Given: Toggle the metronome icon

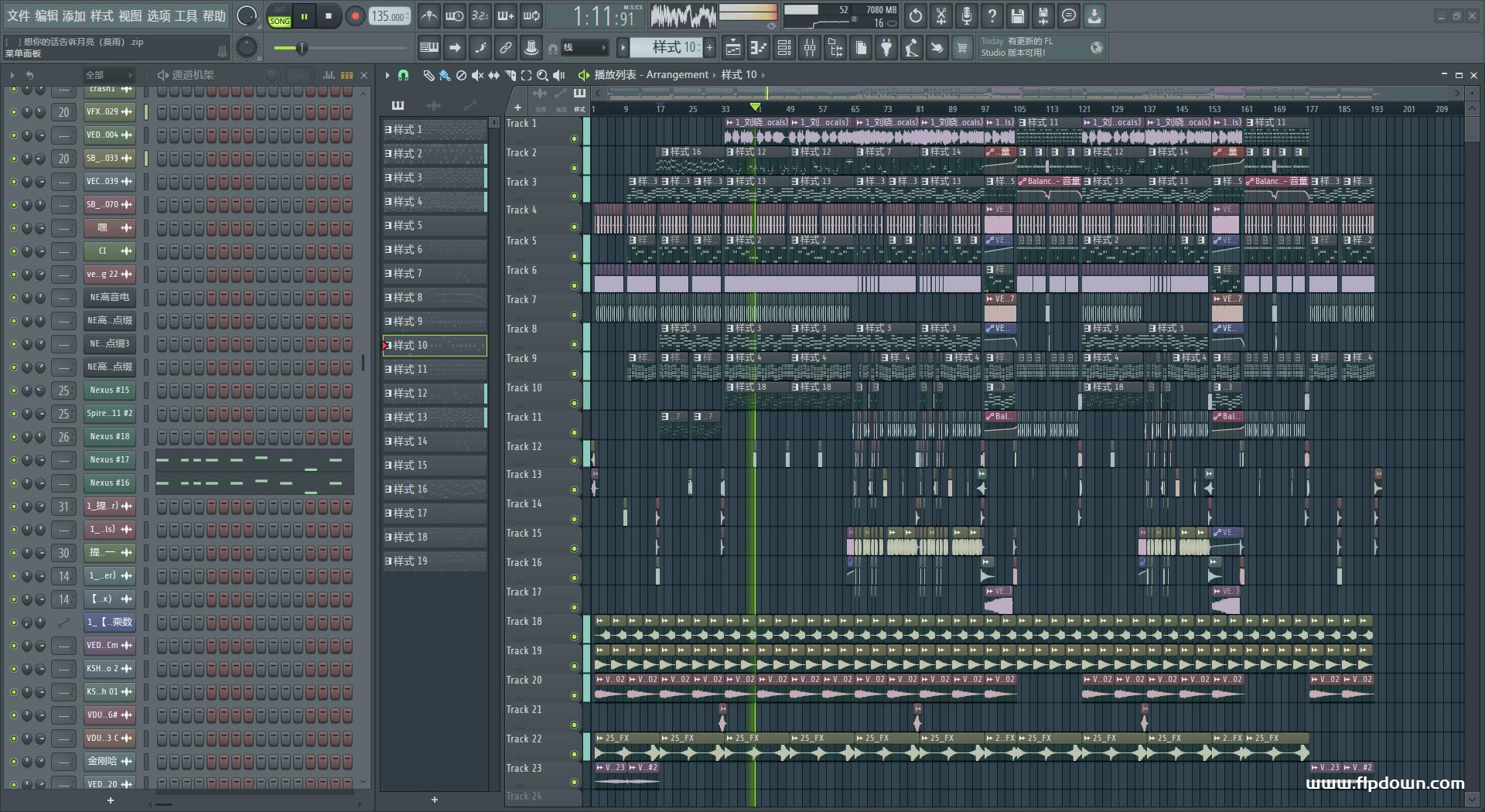Looking at the screenshot, I should 428,15.
